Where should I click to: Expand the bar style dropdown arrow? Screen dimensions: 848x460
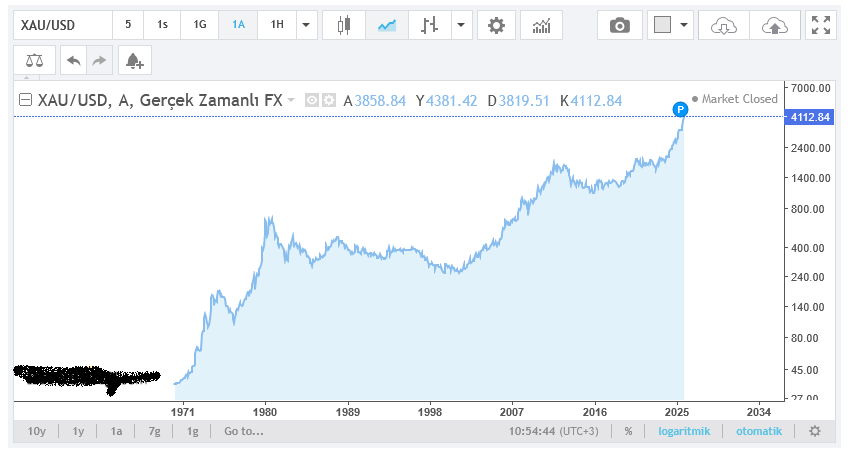[x=460, y=26]
